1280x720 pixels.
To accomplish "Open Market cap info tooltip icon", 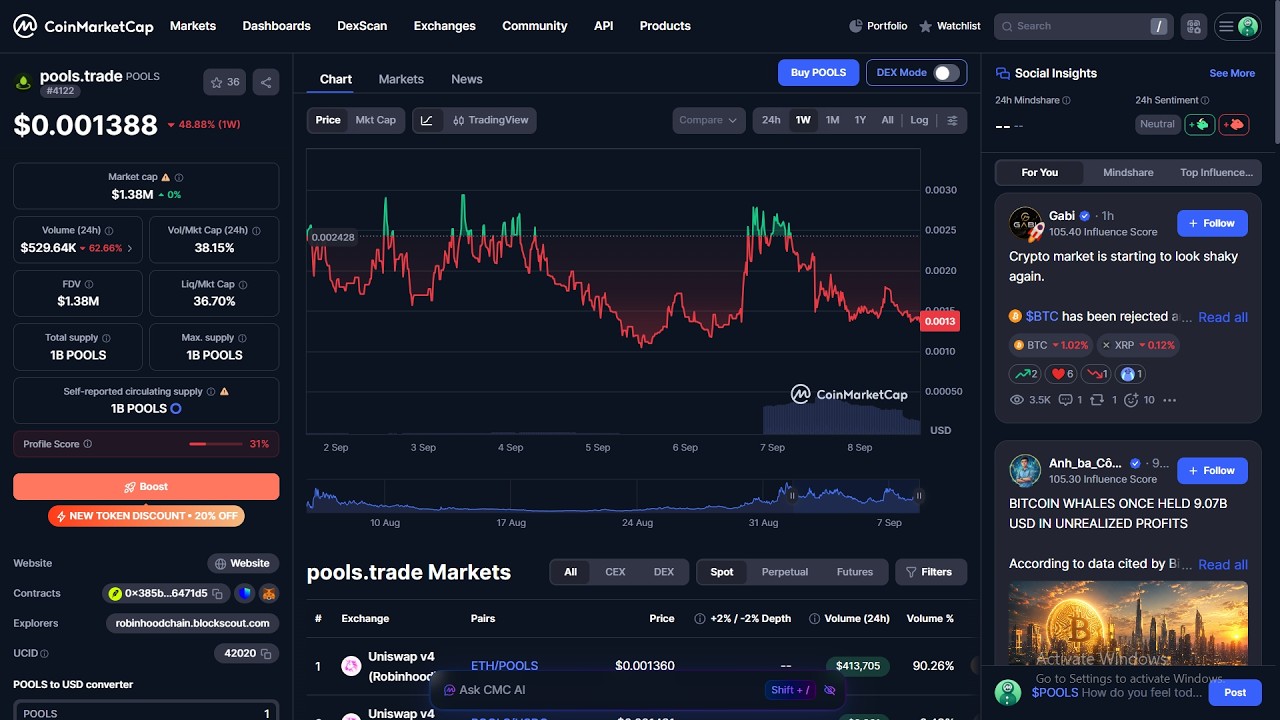I will pyautogui.click(x=179, y=177).
